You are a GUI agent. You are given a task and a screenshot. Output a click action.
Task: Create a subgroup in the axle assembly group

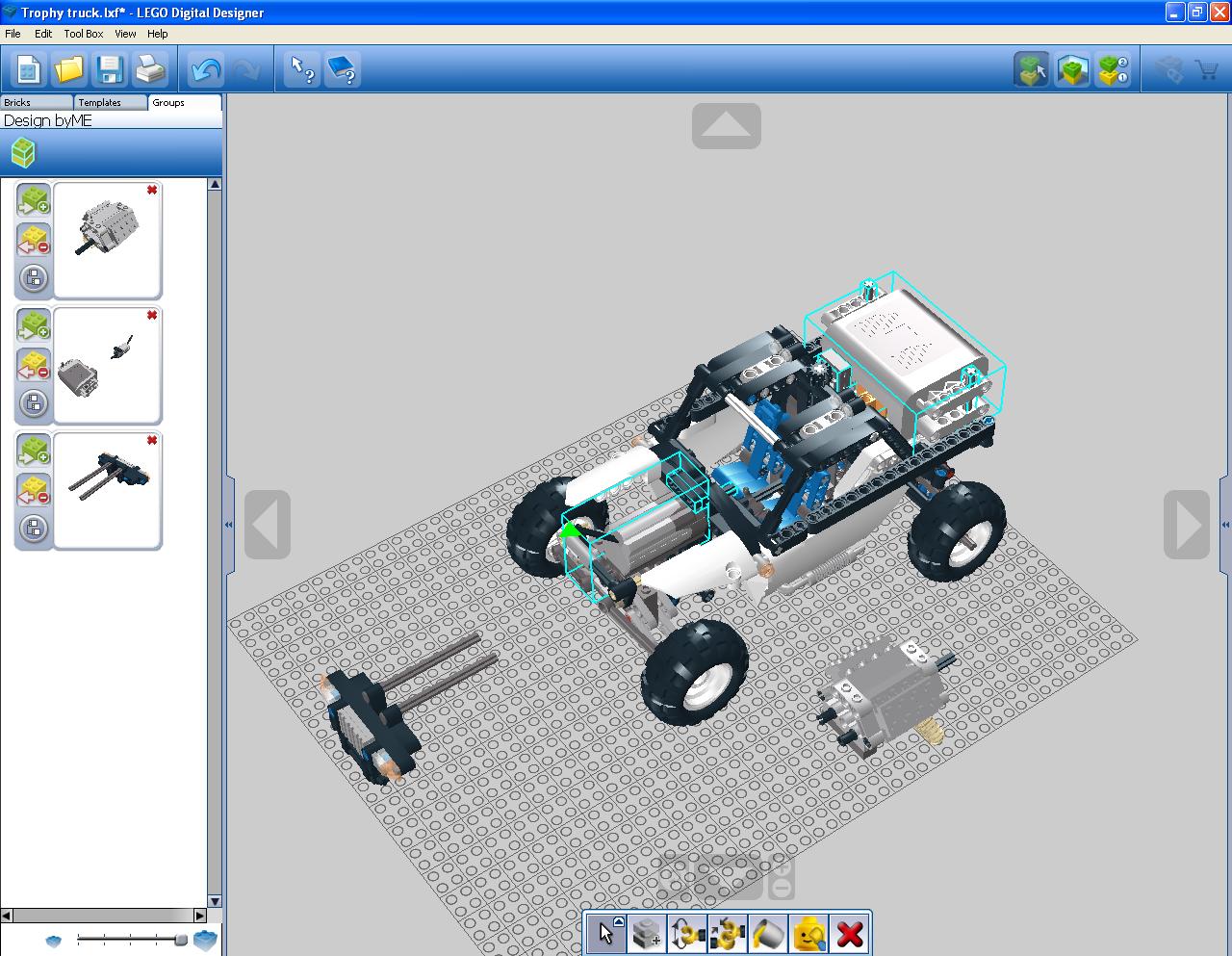34,529
